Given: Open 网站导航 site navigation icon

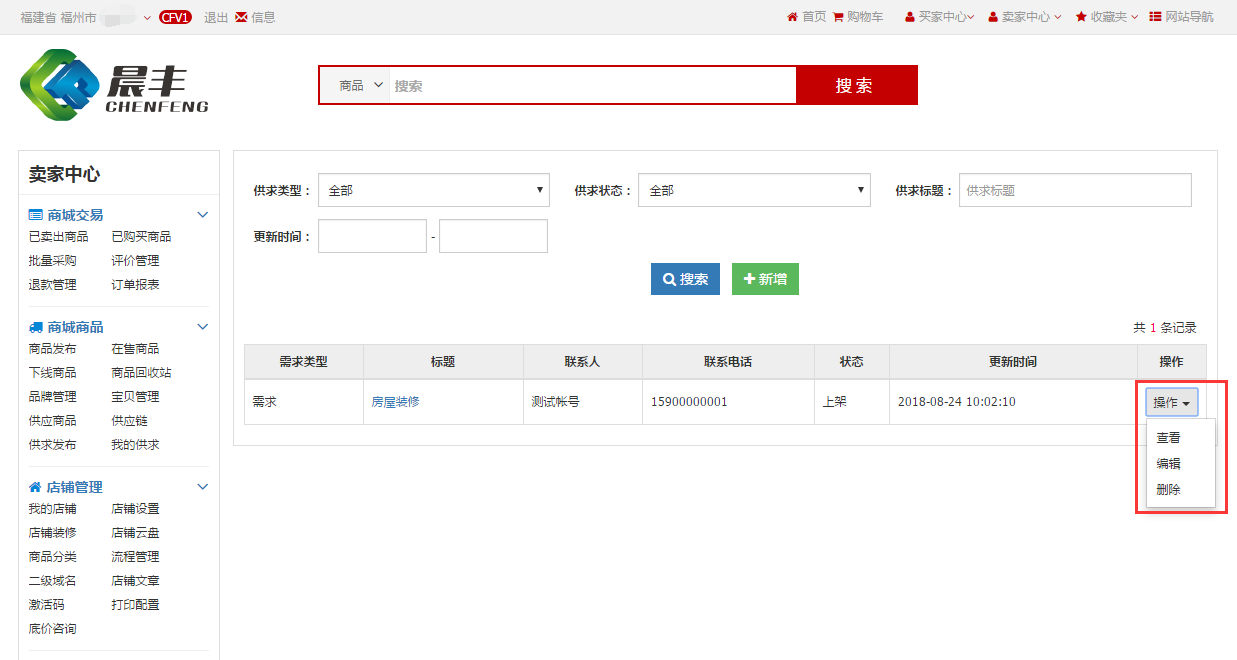Looking at the screenshot, I should click(1155, 17).
